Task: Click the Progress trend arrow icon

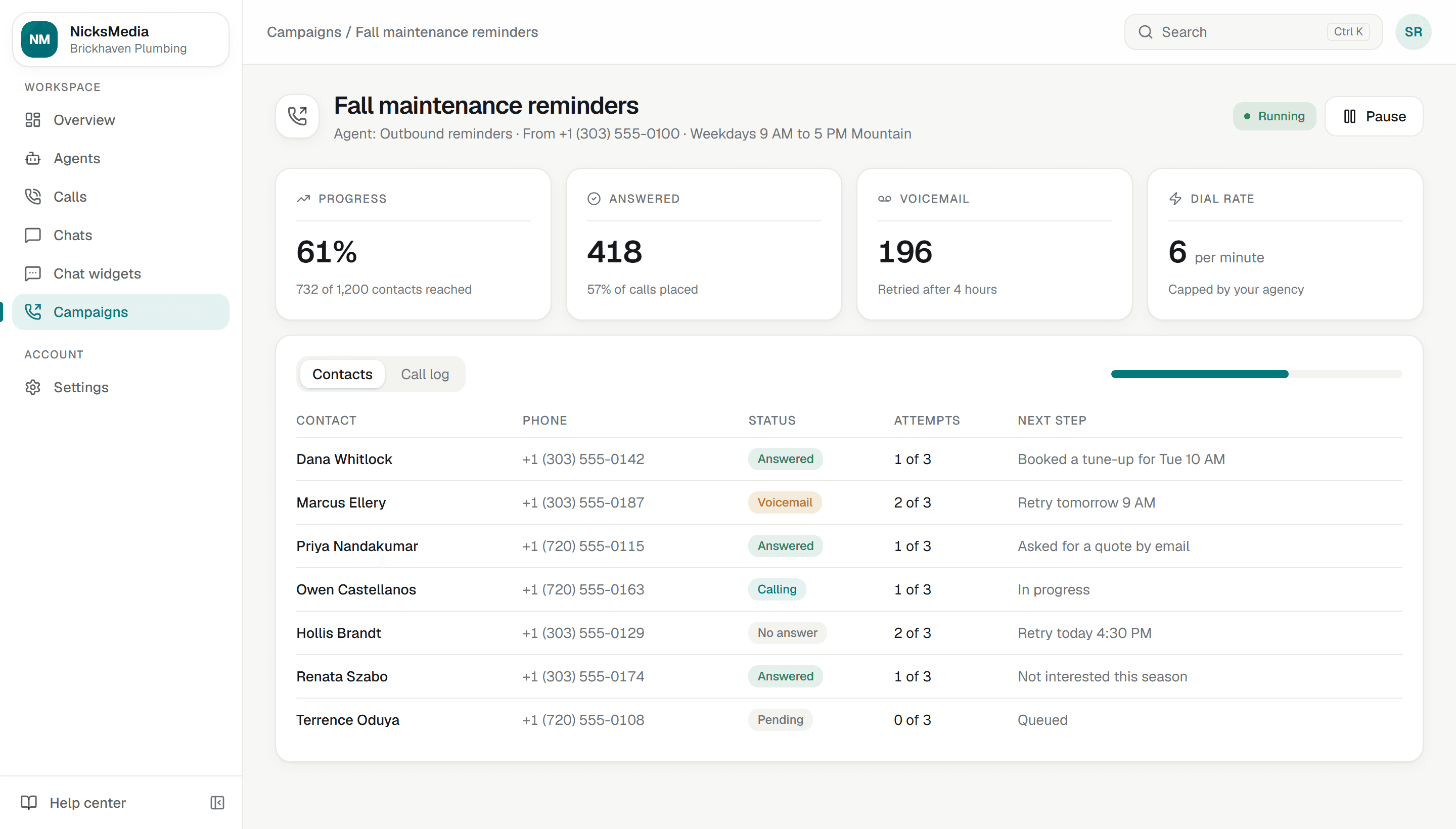Action: [303, 199]
